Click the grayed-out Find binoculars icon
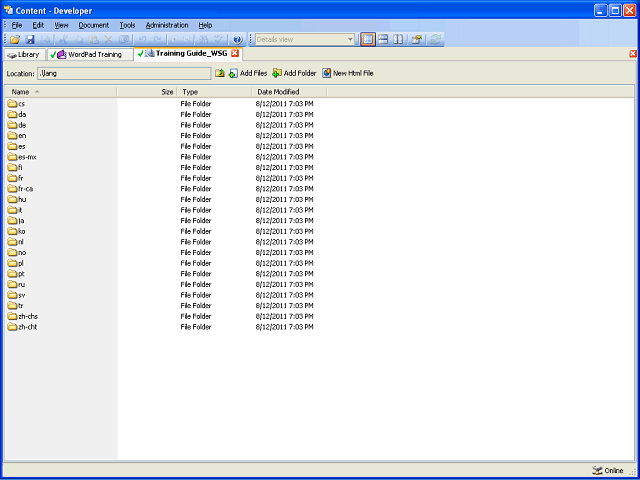Screen dimensions: 640x480 click(x=203, y=40)
